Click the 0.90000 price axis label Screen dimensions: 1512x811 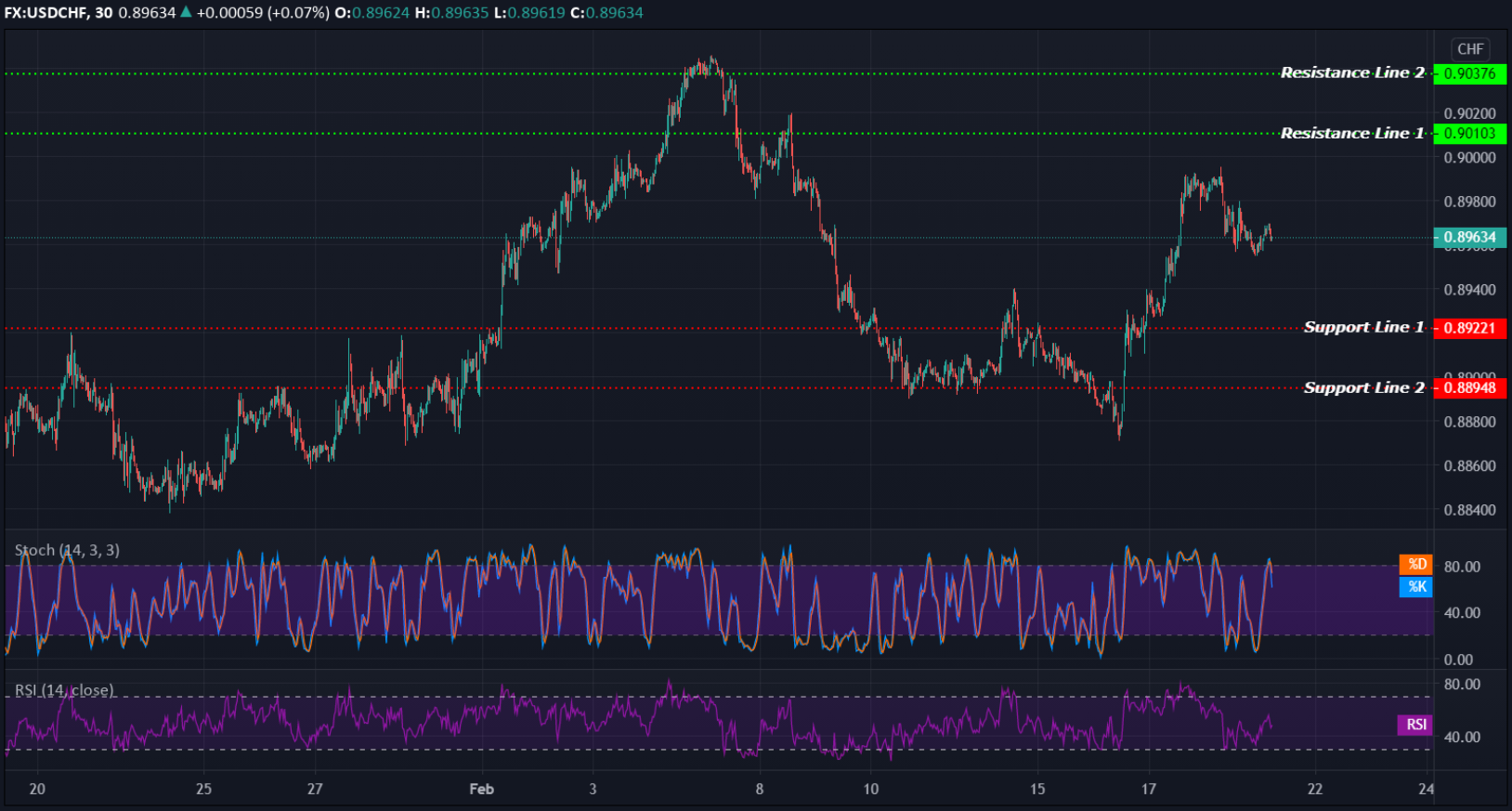coord(1470,157)
